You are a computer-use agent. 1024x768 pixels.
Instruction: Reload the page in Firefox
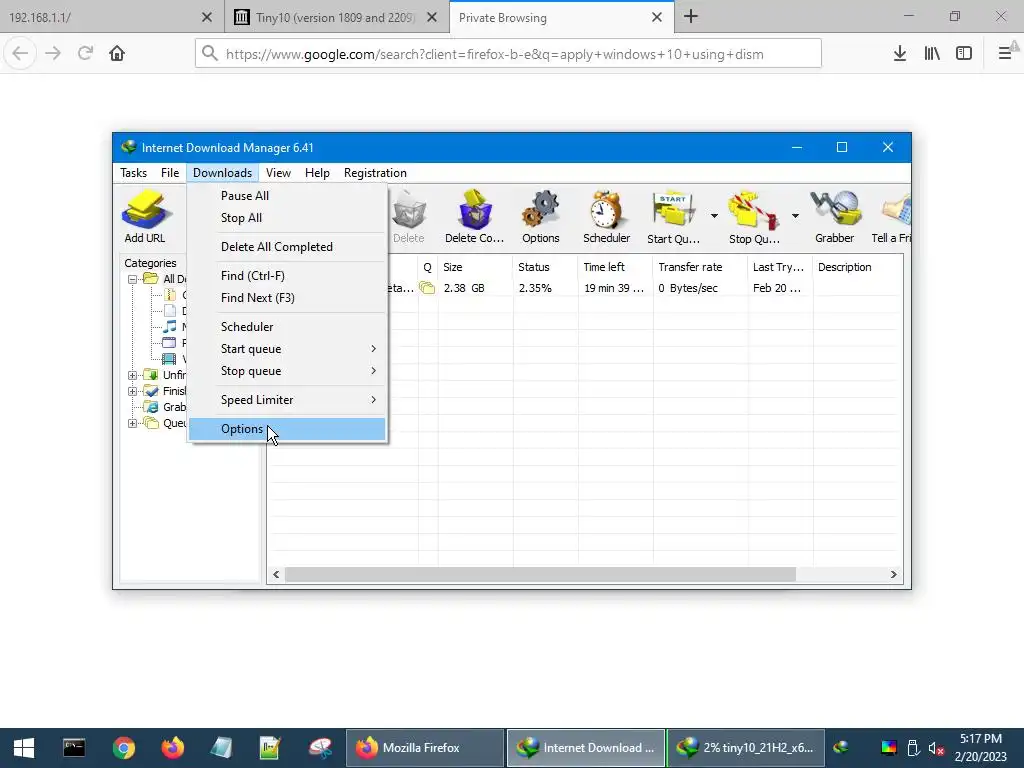pos(85,54)
